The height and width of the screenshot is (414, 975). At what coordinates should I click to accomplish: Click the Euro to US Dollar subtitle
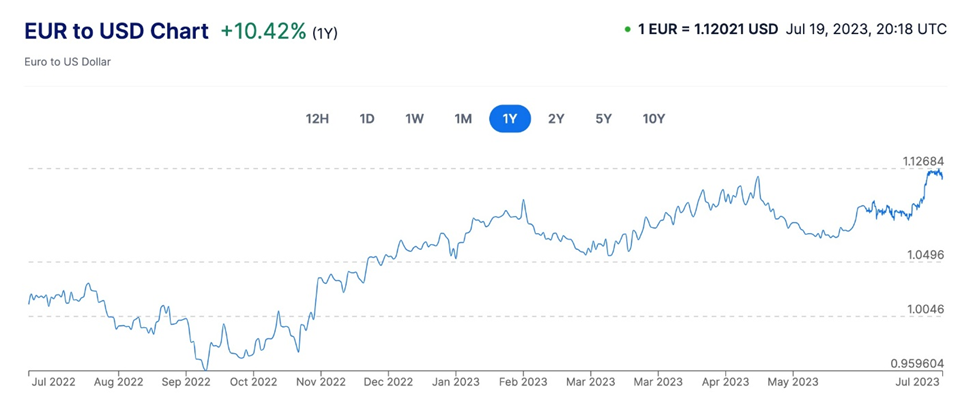[67, 62]
